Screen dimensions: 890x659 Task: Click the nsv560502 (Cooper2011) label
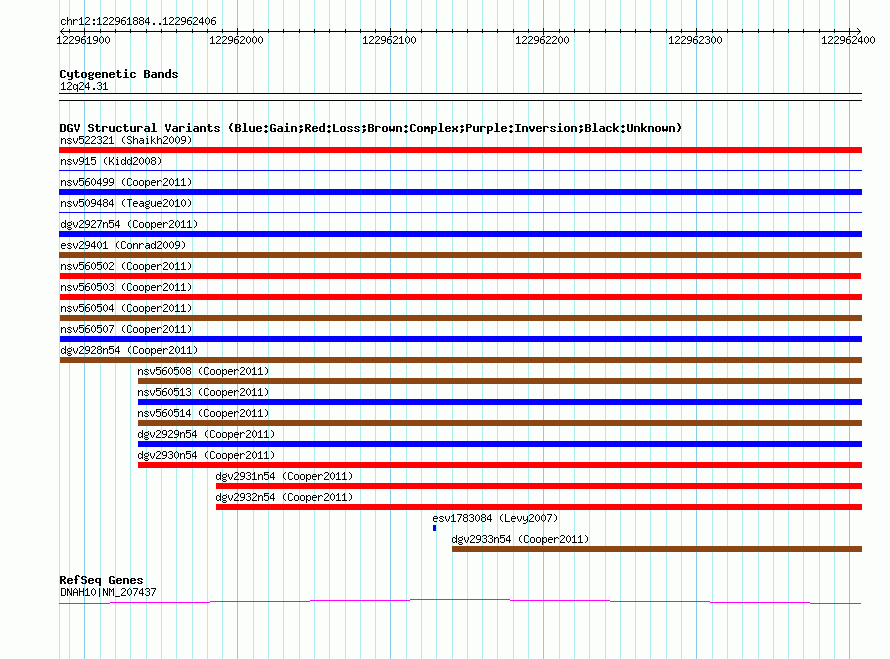pos(126,266)
